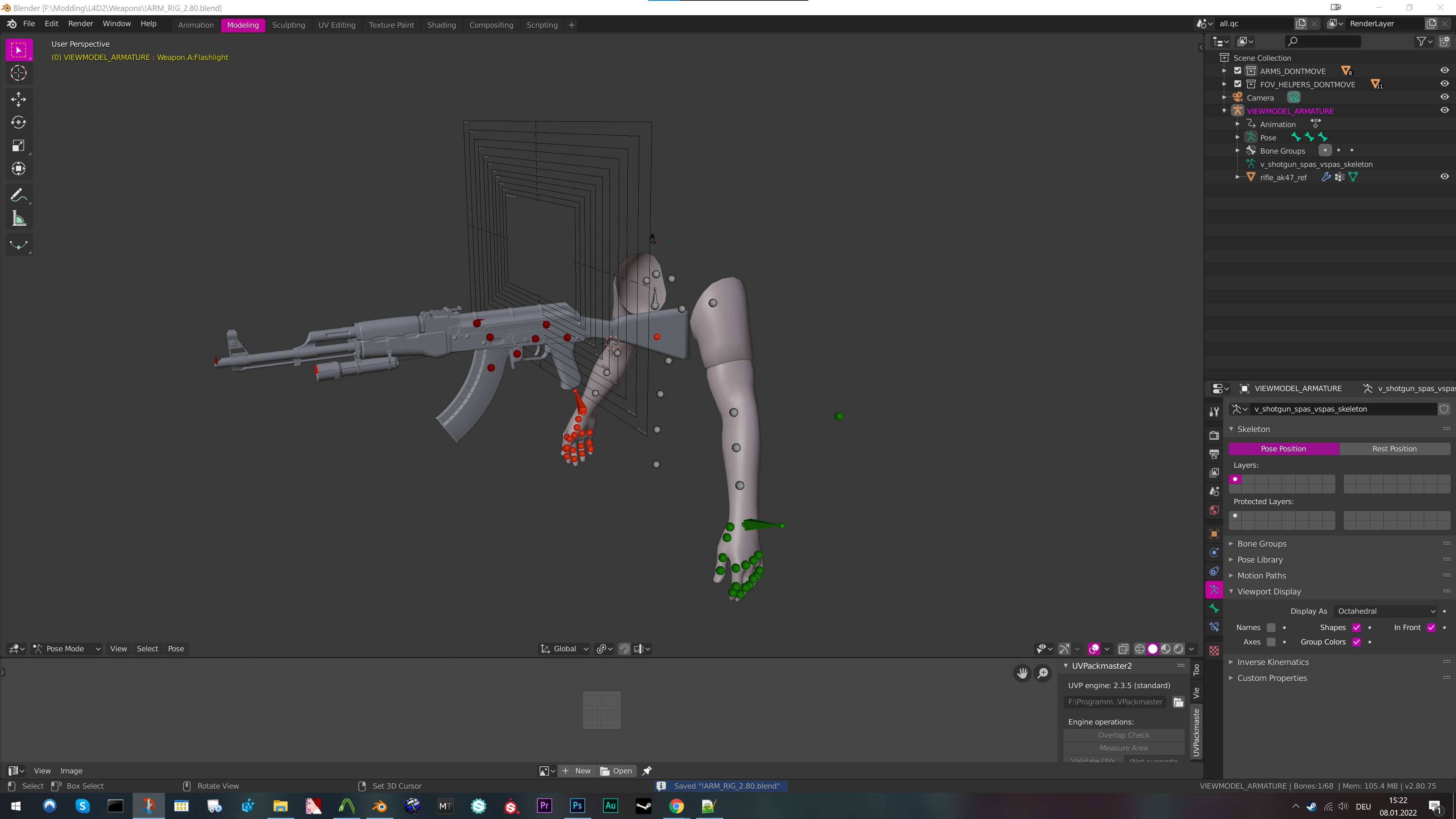Uncheck ARMS_DONTMOVE collection checkbox
The image size is (1456, 819).
[1238, 71]
